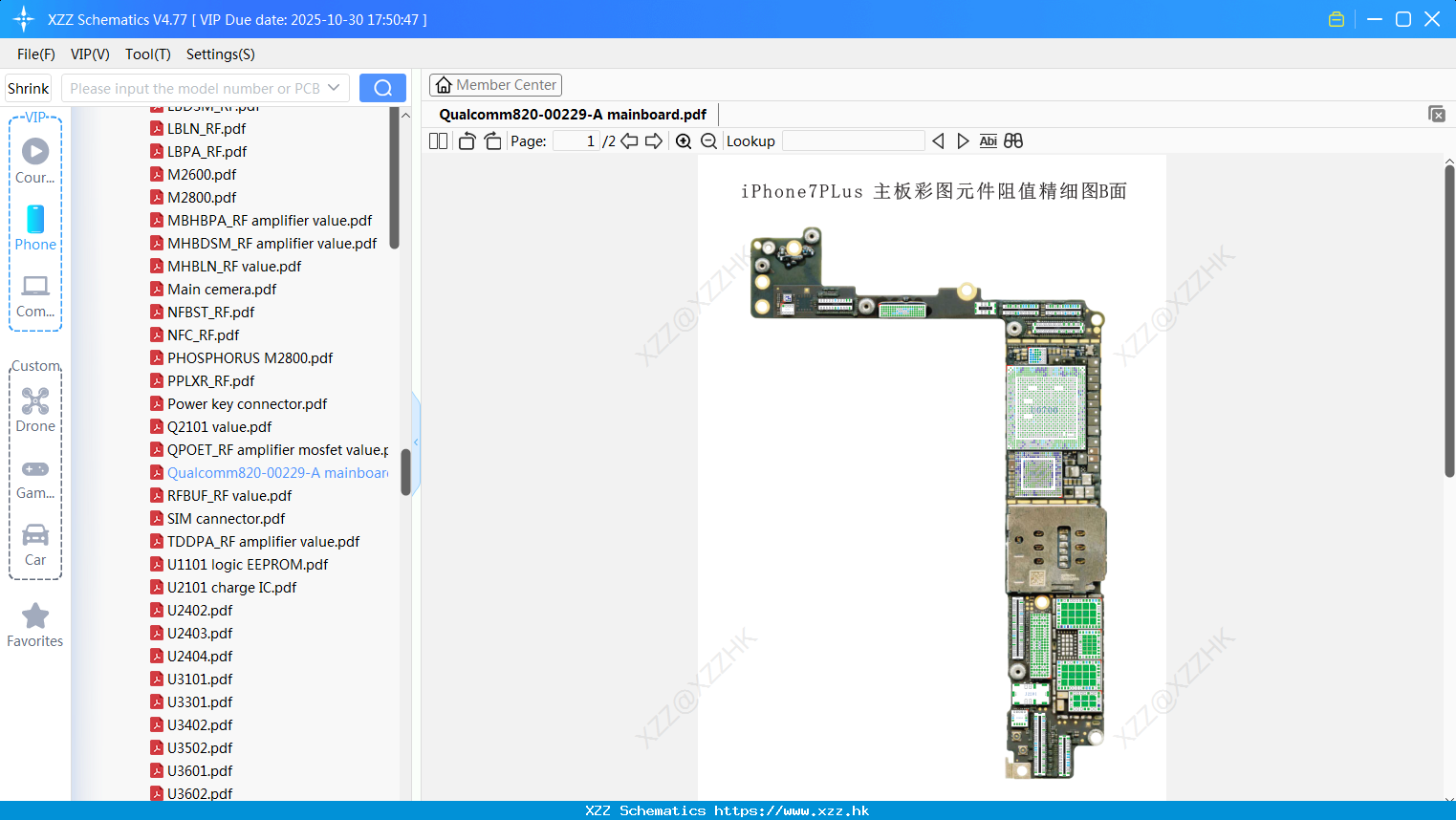Click the file list vertical scrollbar thumb

405,472
